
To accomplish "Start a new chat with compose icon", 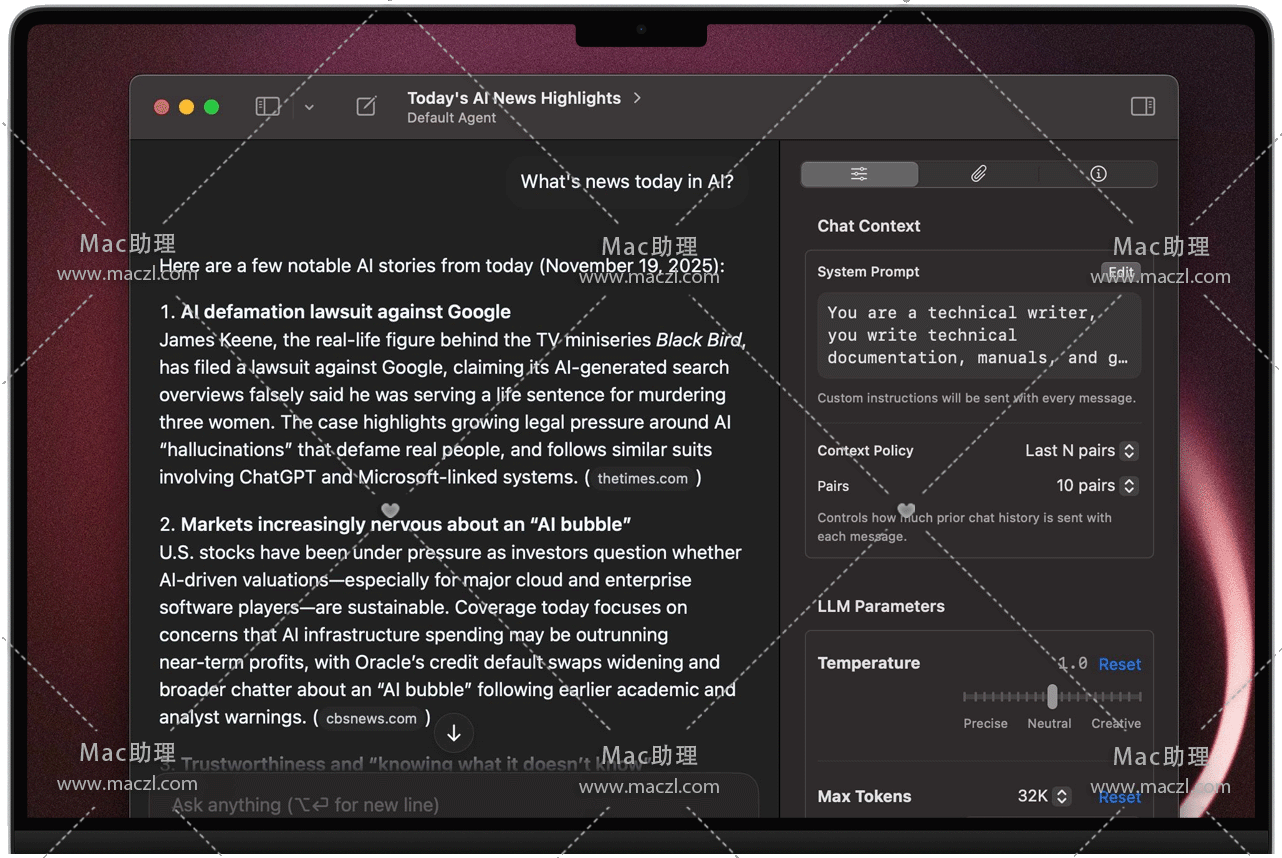I will [x=366, y=107].
